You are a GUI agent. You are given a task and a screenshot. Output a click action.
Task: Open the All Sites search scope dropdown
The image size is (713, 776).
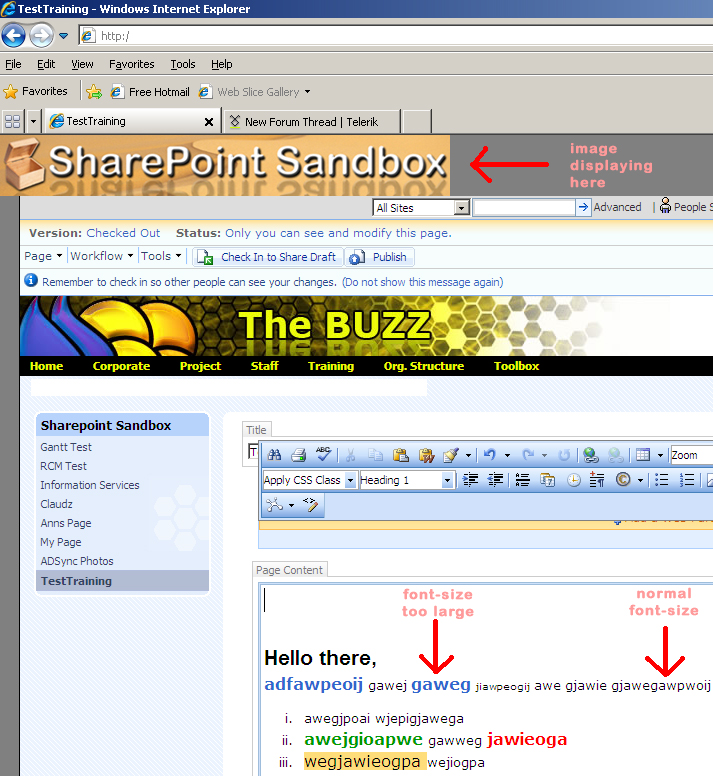462,208
